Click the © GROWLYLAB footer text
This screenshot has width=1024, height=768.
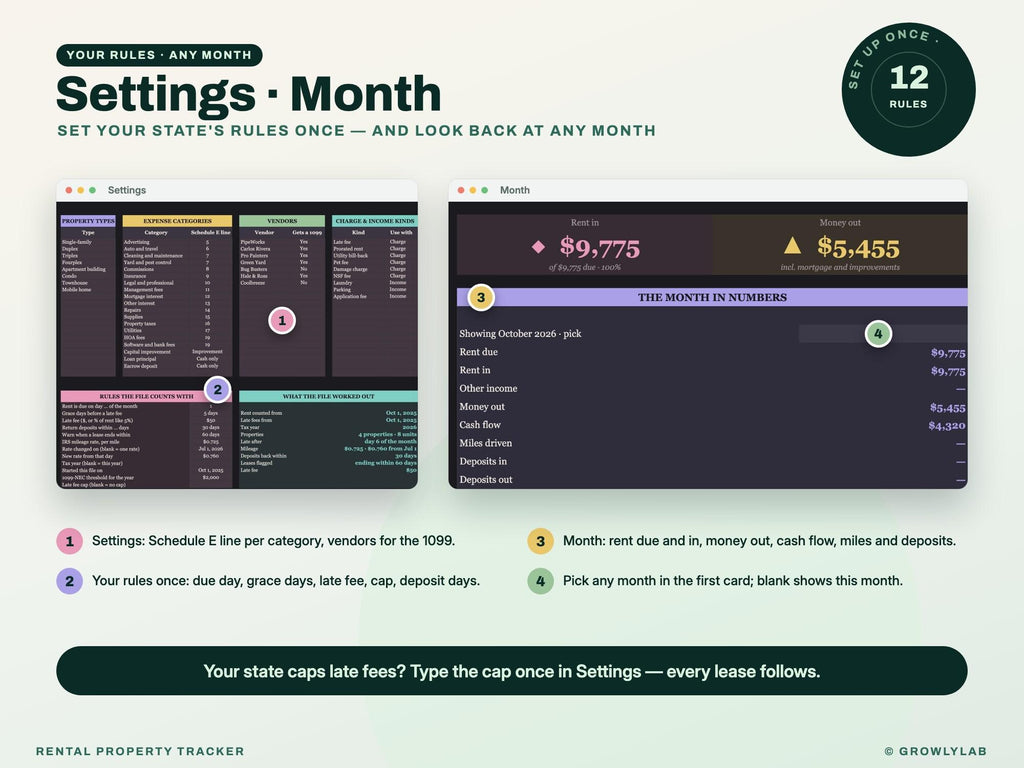tap(935, 751)
